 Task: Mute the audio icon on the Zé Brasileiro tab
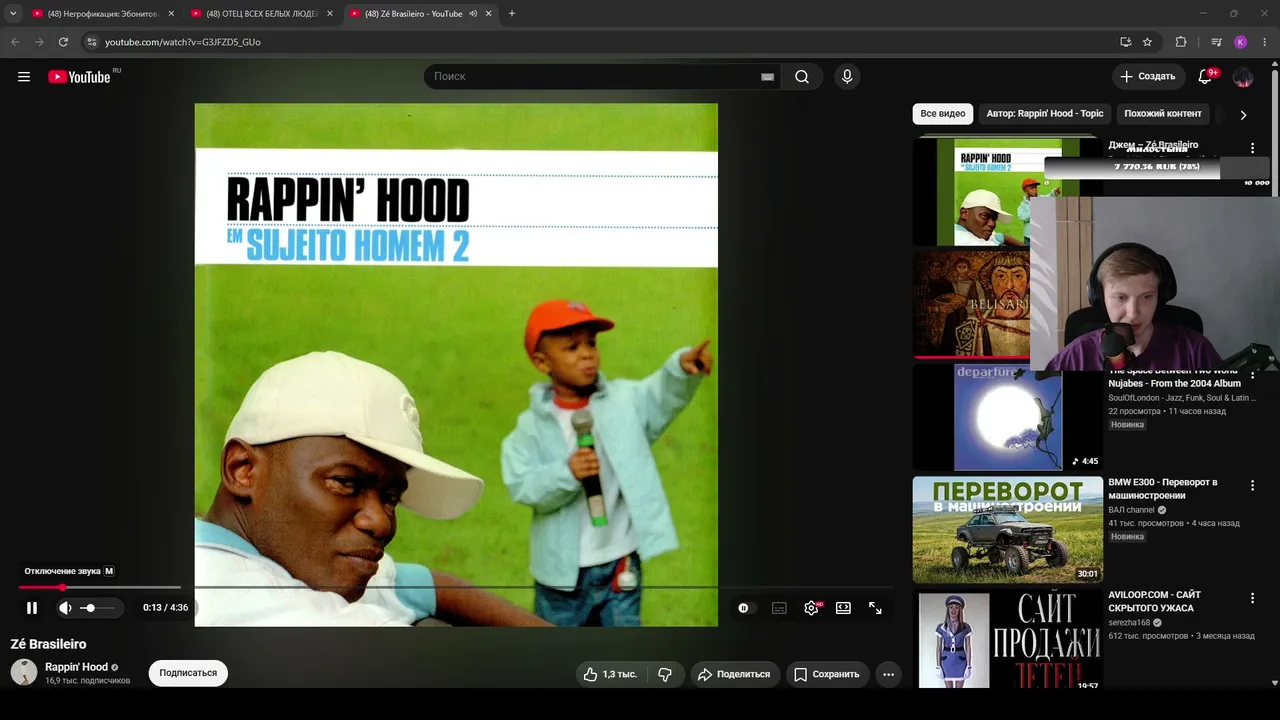pyautogui.click(x=473, y=14)
